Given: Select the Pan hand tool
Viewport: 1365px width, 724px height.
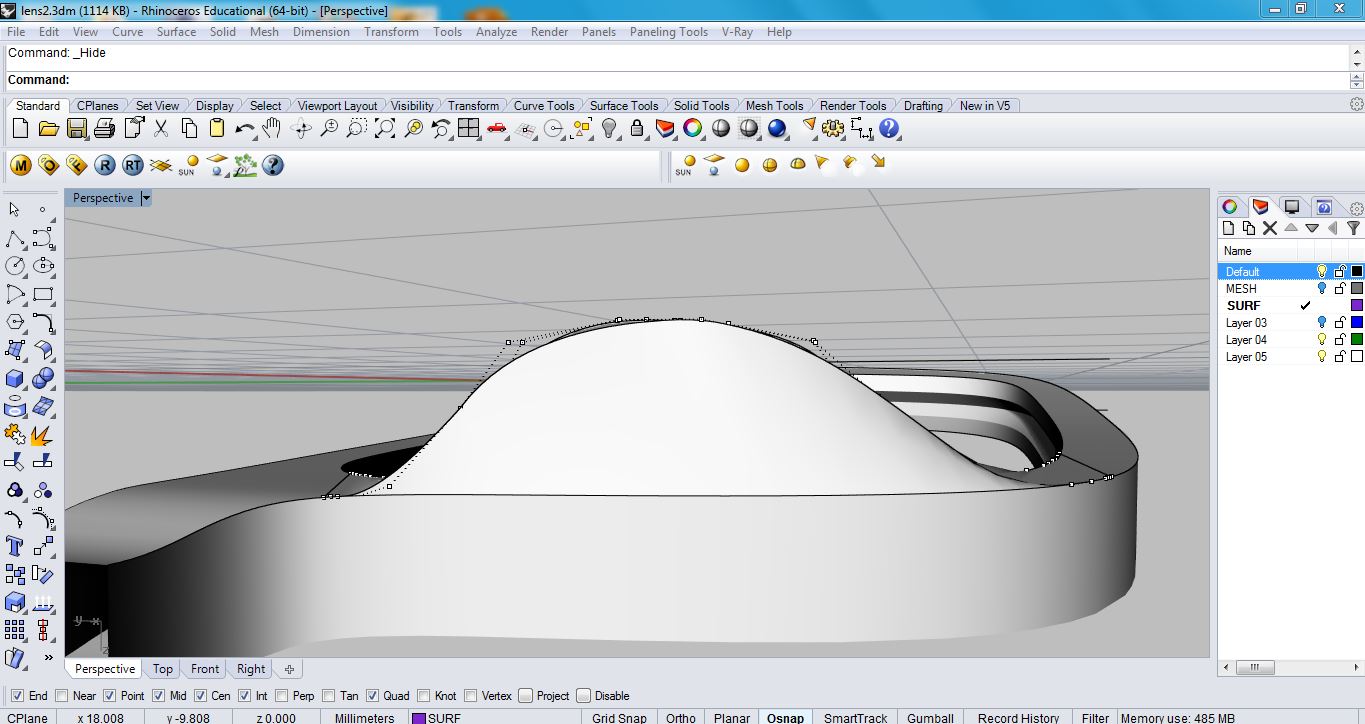Looking at the screenshot, I should coord(272,129).
